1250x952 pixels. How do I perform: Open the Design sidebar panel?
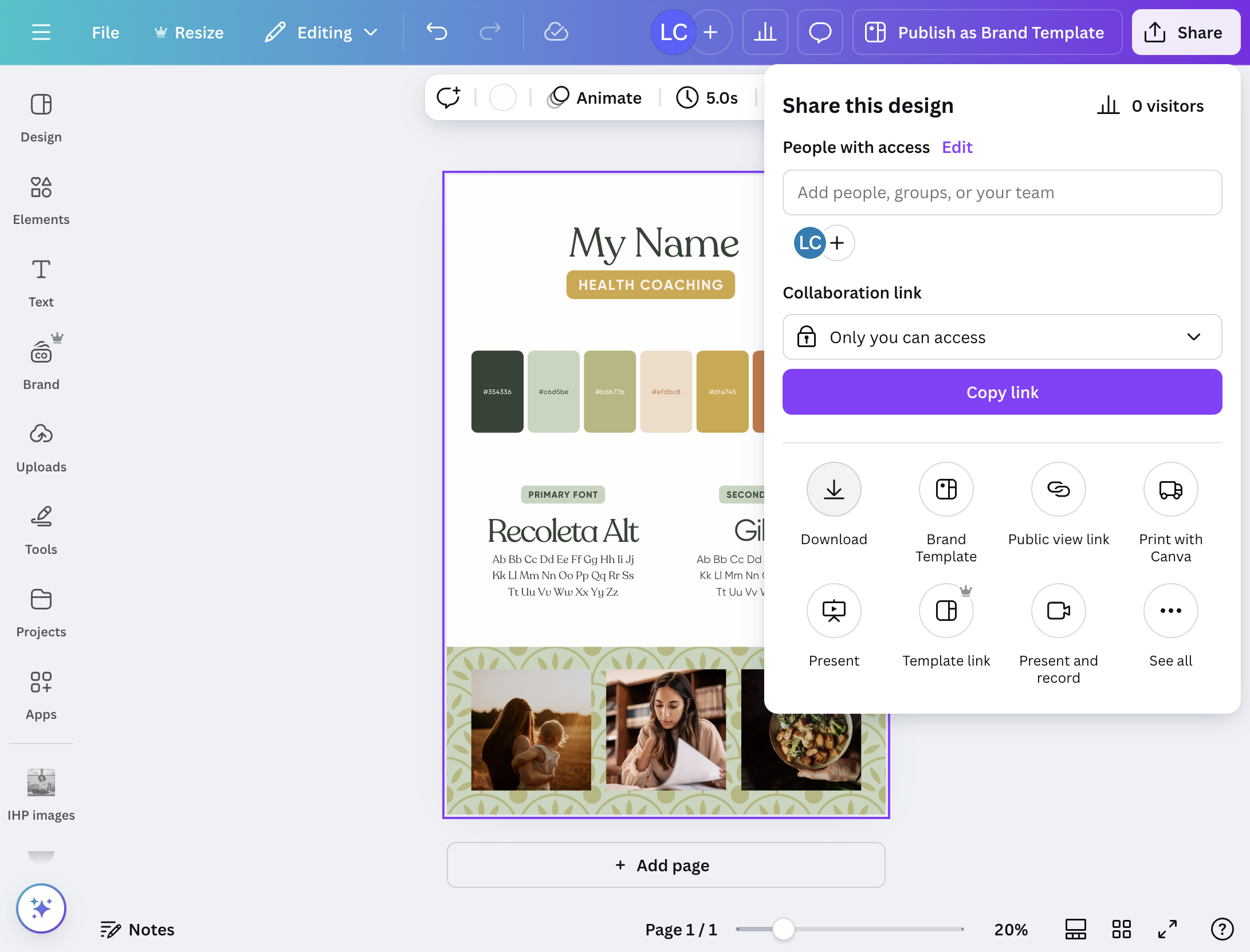pyautogui.click(x=41, y=118)
